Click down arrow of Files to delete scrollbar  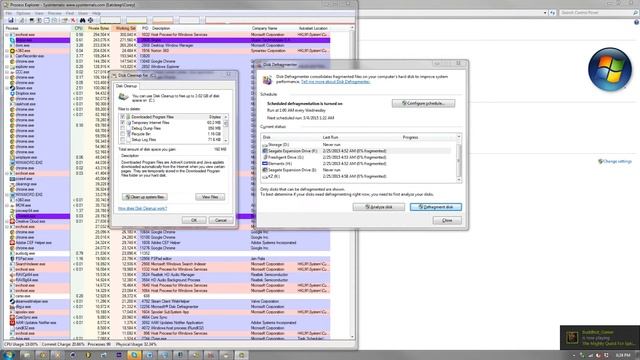click(226, 141)
